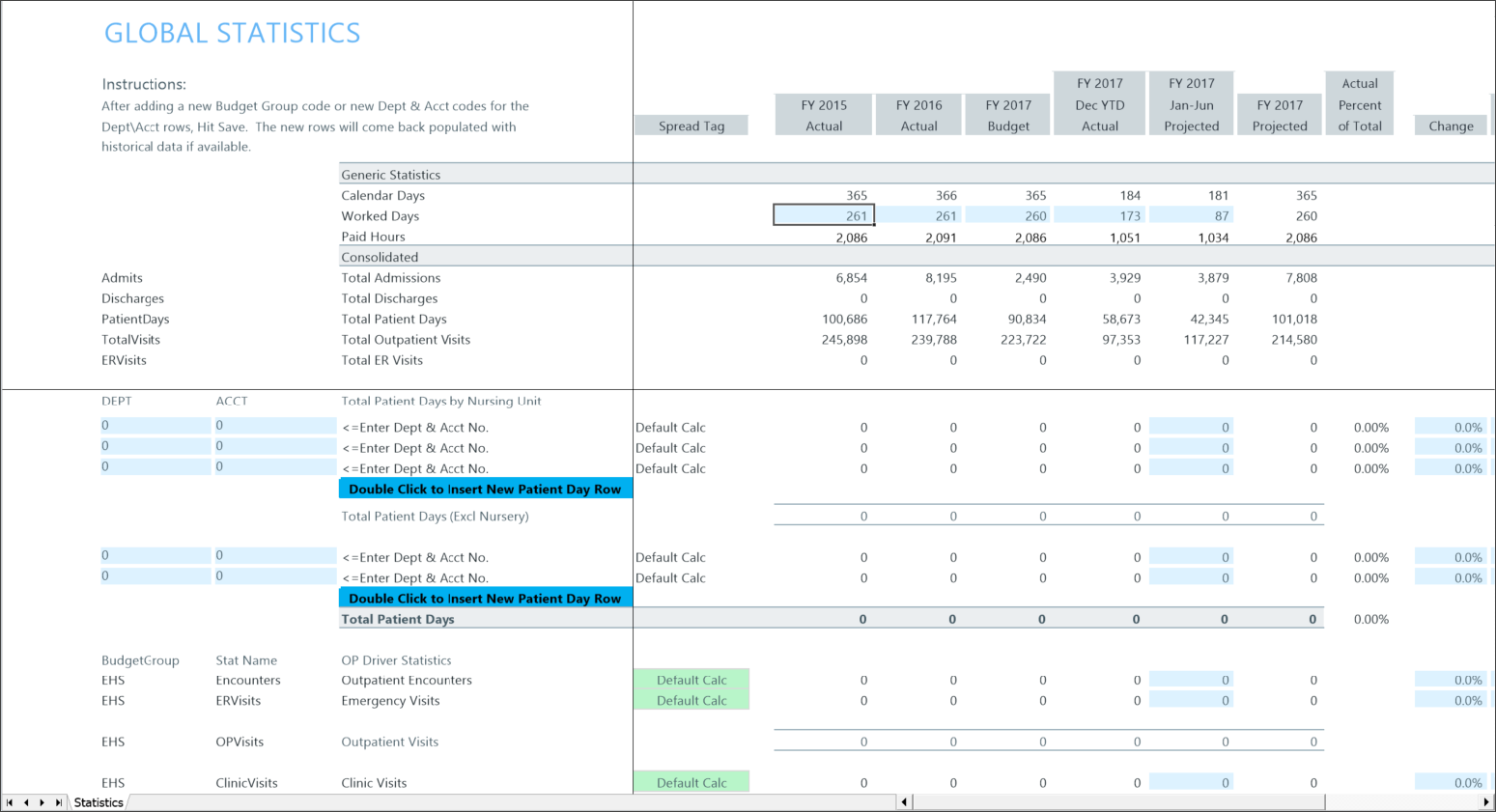The image size is (1496, 812).
Task: Jump to last sheet using navigation arrow
Action: [58, 802]
